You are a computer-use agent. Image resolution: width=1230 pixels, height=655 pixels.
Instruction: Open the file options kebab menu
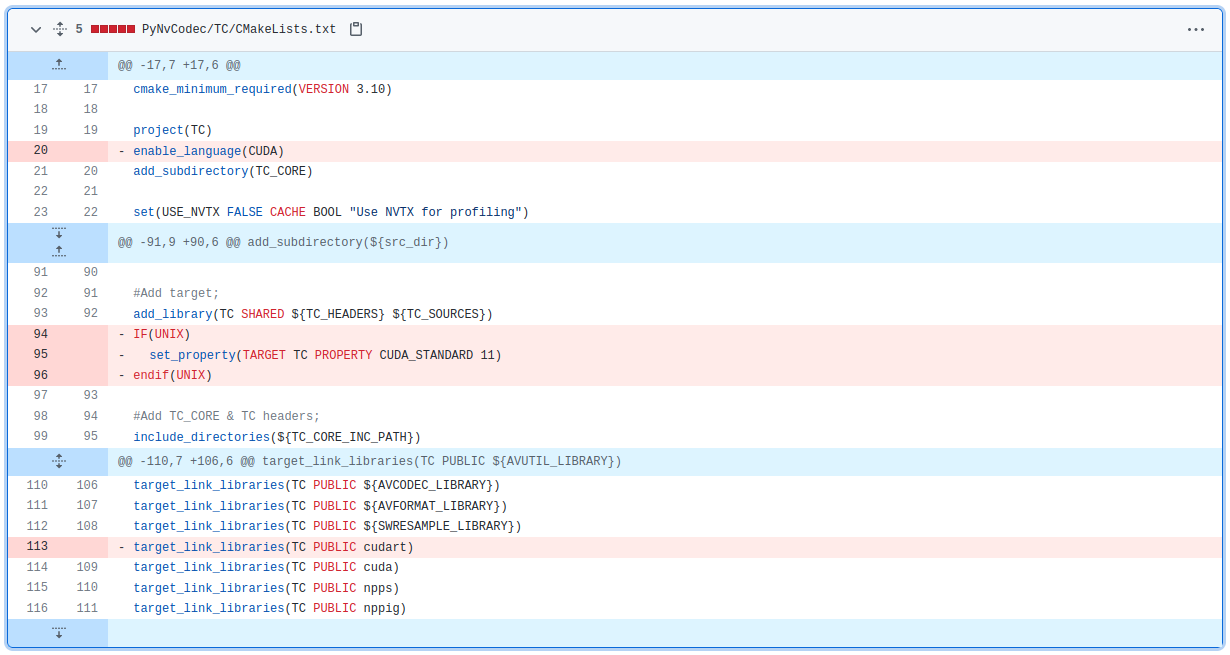(x=1196, y=29)
